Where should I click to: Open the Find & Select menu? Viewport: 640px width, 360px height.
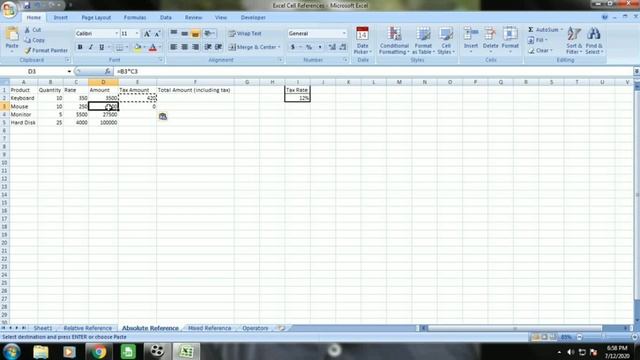click(x=594, y=40)
